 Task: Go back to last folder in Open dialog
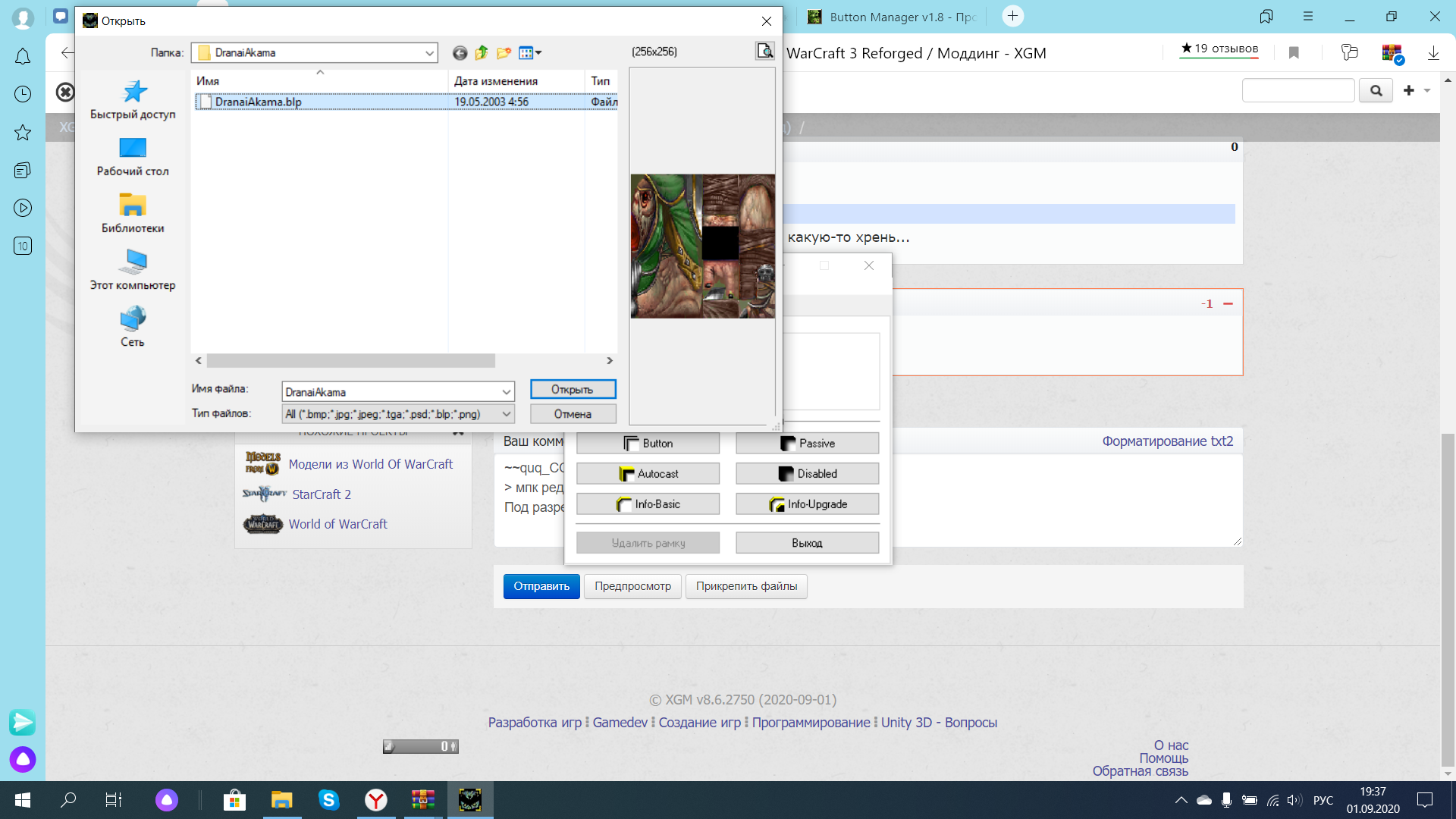pos(460,53)
